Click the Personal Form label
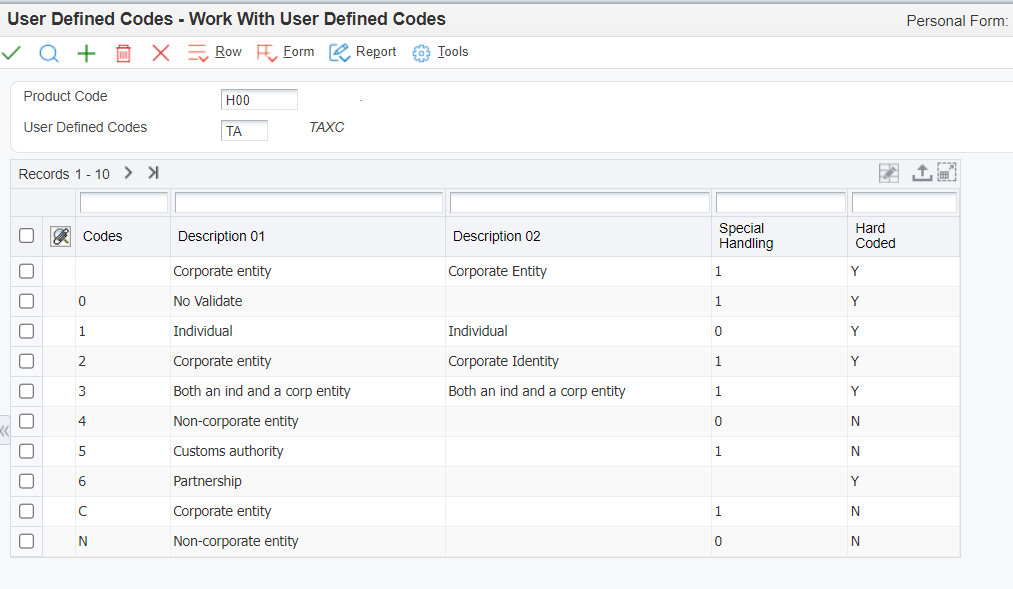 click(x=957, y=20)
